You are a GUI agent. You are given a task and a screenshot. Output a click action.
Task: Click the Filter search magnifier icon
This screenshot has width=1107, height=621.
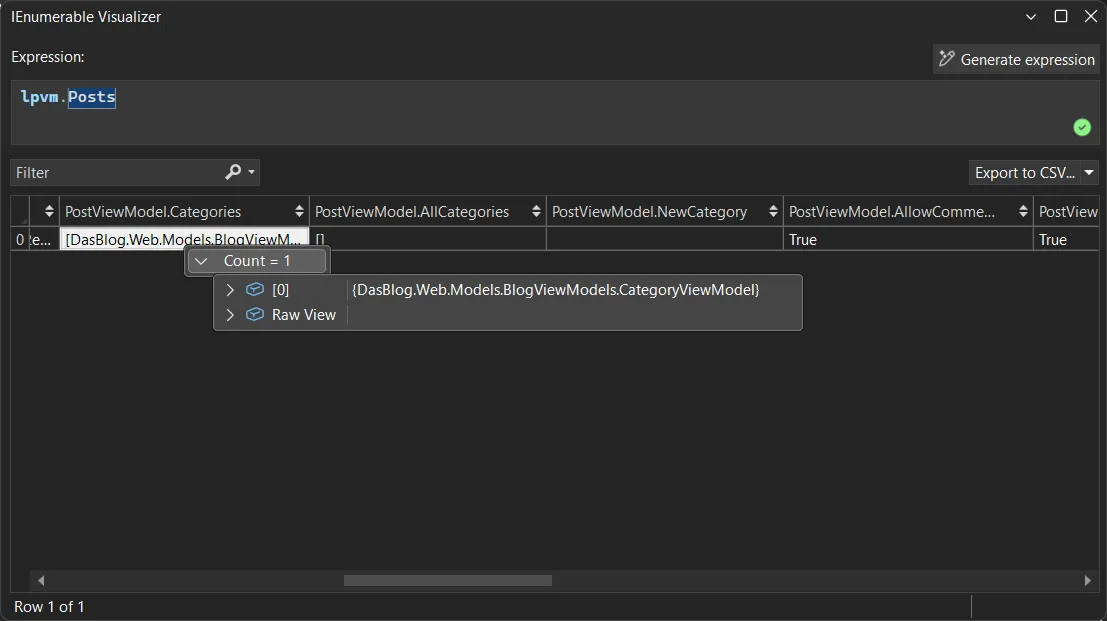pyautogui.click(x=233, y=172)
